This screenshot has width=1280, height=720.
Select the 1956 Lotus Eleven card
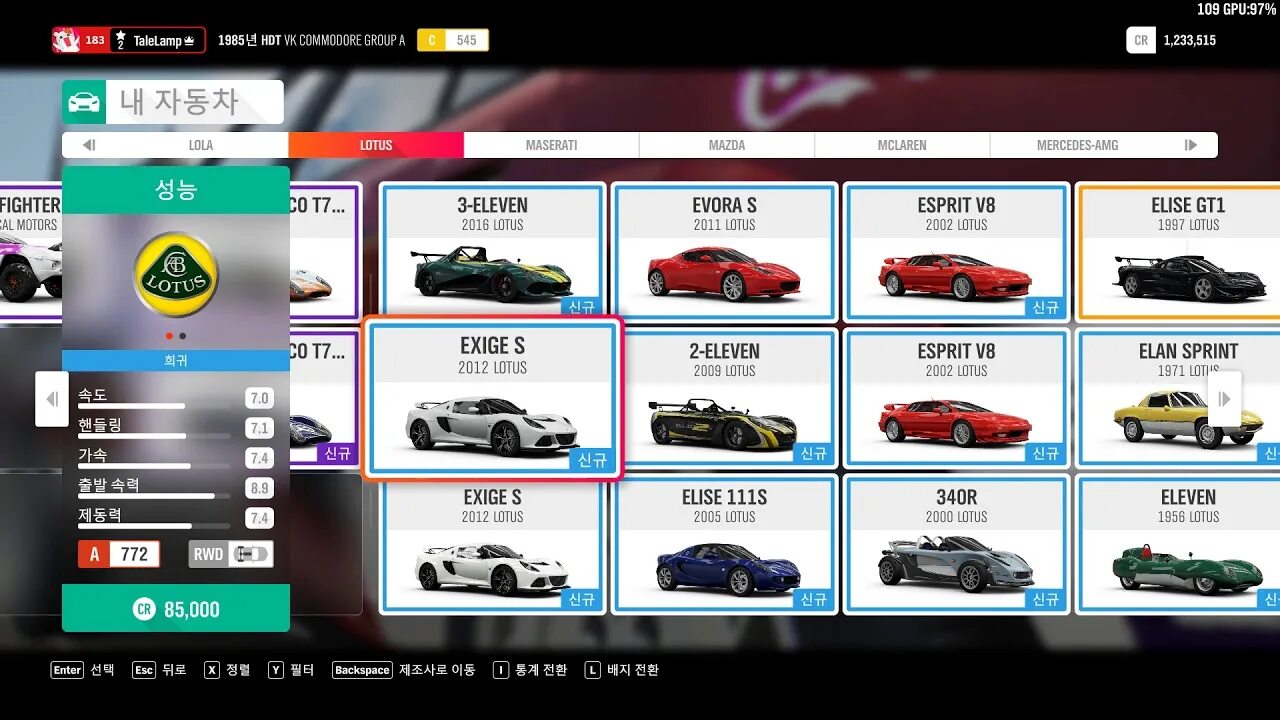click(x=1178, y=544)
